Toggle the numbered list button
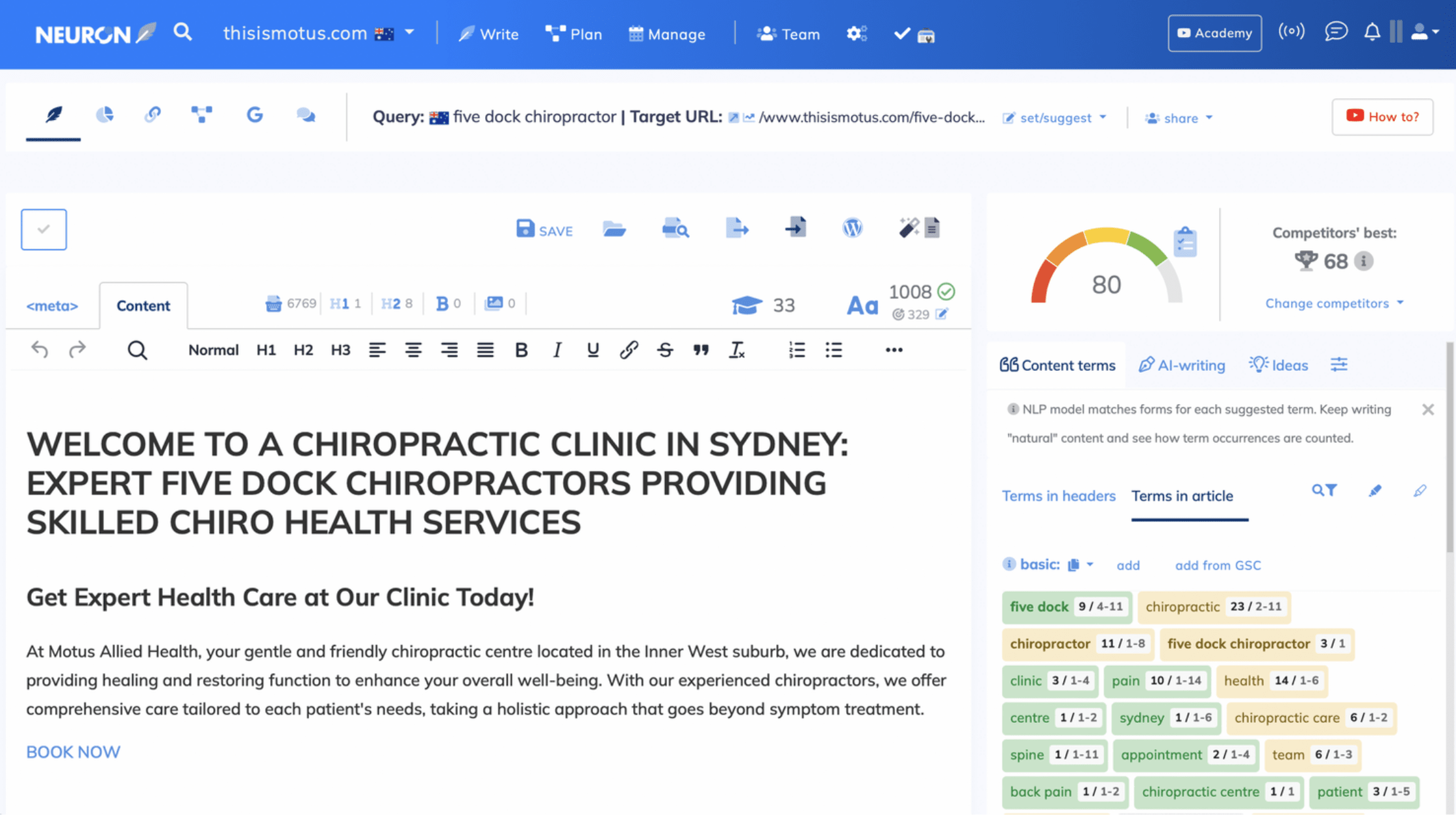Image resolution: width=1456 pixels, height=825 pixels. point(797,350)
